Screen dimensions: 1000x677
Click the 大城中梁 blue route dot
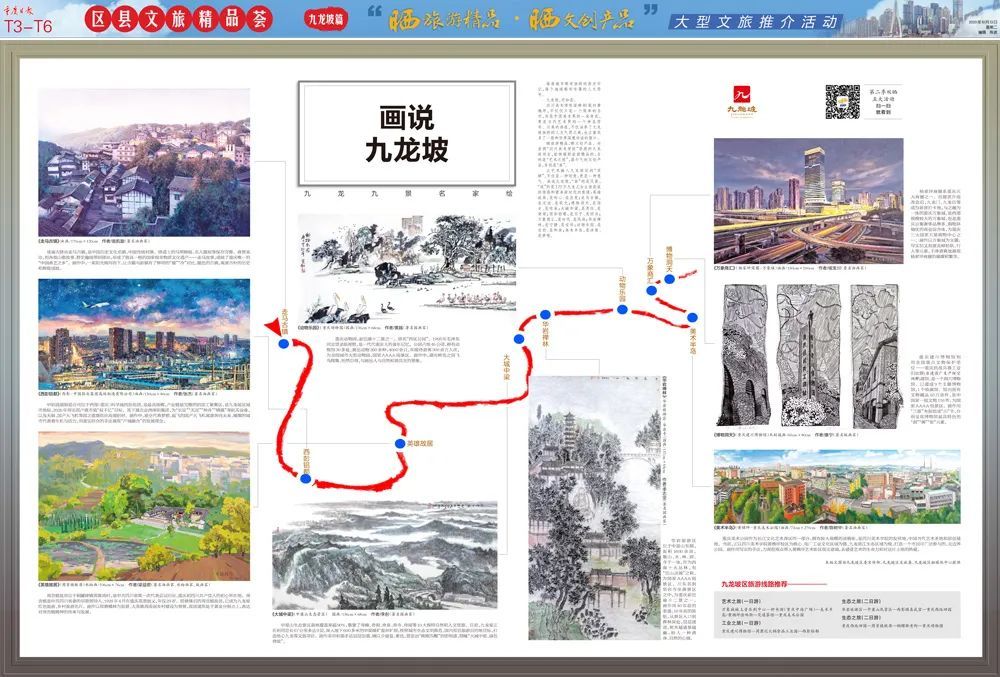pos(518,339)
